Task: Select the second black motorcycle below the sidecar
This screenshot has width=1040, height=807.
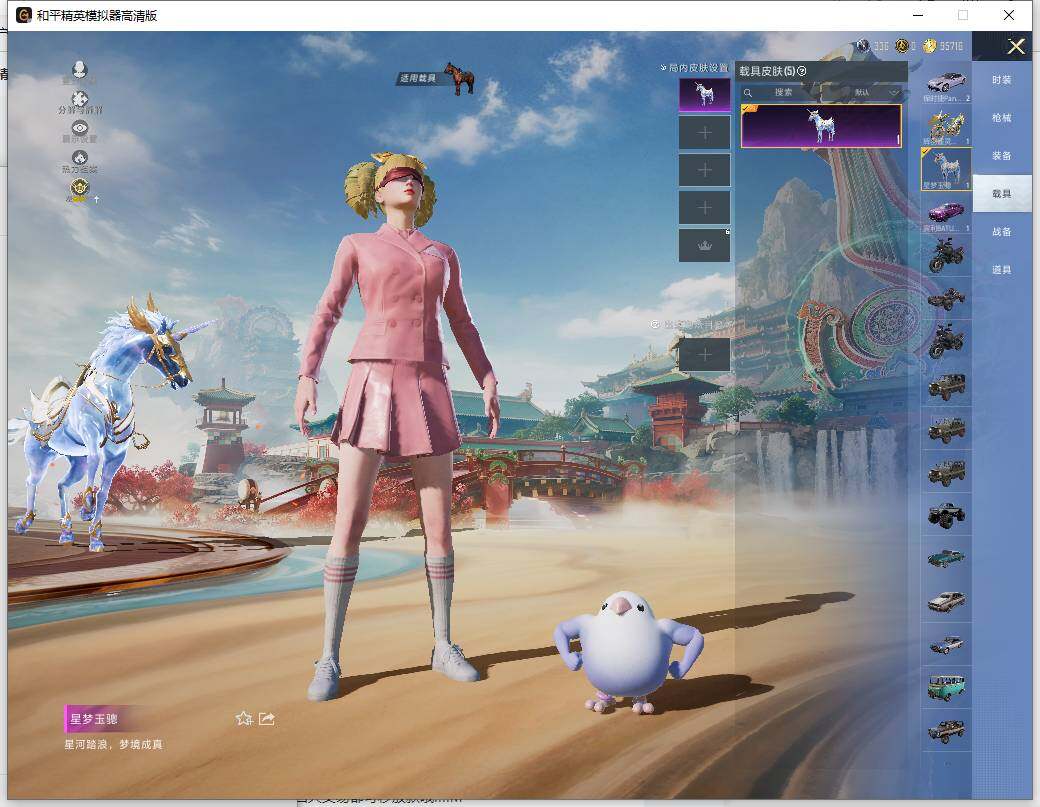Action: [x=946, y=342]
